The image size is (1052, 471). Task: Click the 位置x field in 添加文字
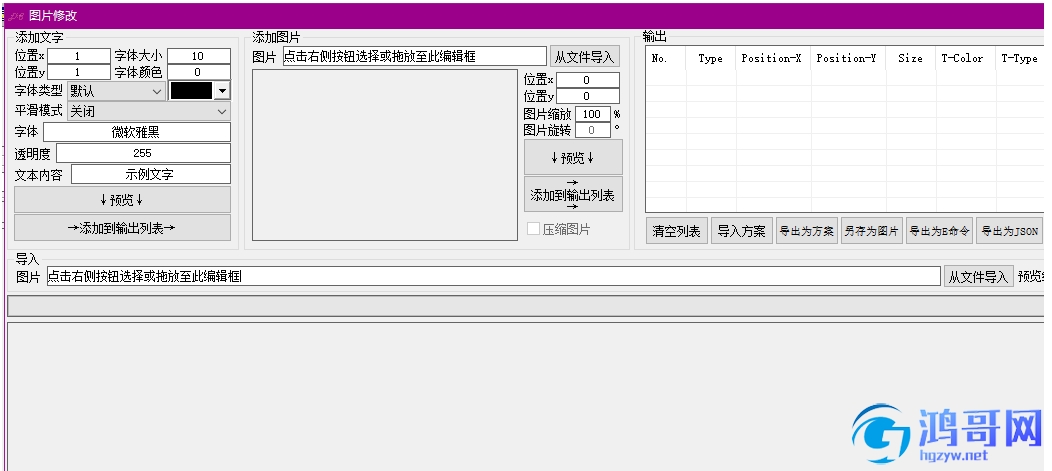[78, 56]
